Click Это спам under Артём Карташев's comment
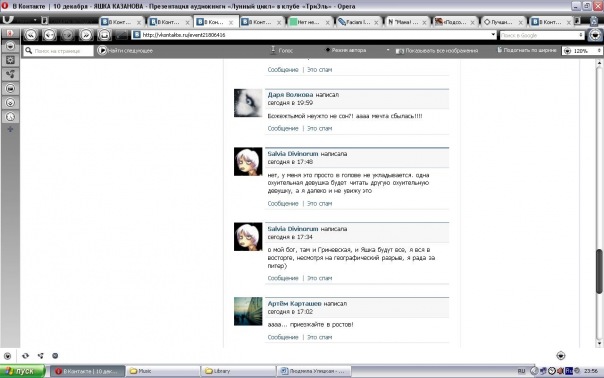Viewport: 604px width, 378px height. (319, 337)
